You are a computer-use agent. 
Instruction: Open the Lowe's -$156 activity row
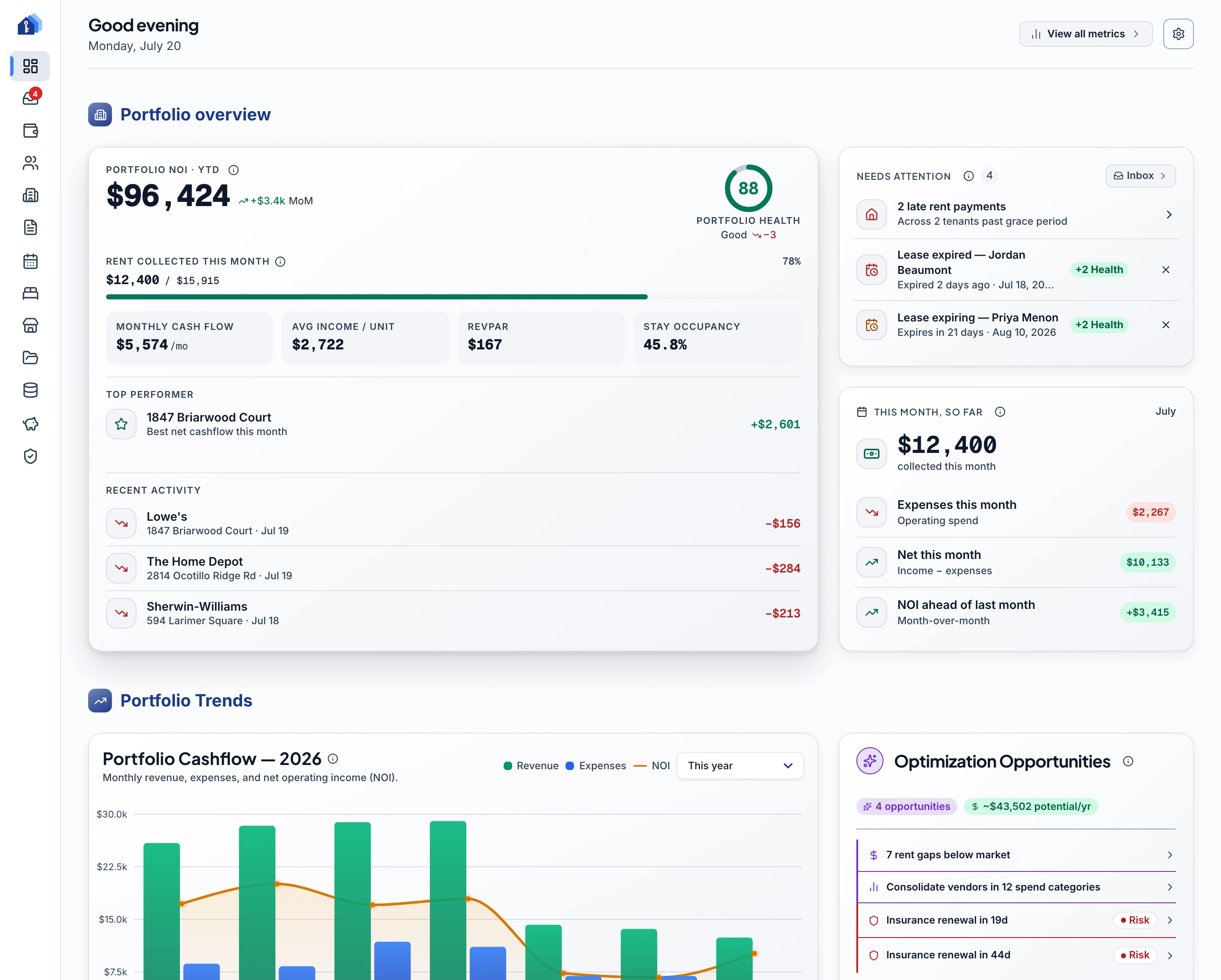[453, 523]
